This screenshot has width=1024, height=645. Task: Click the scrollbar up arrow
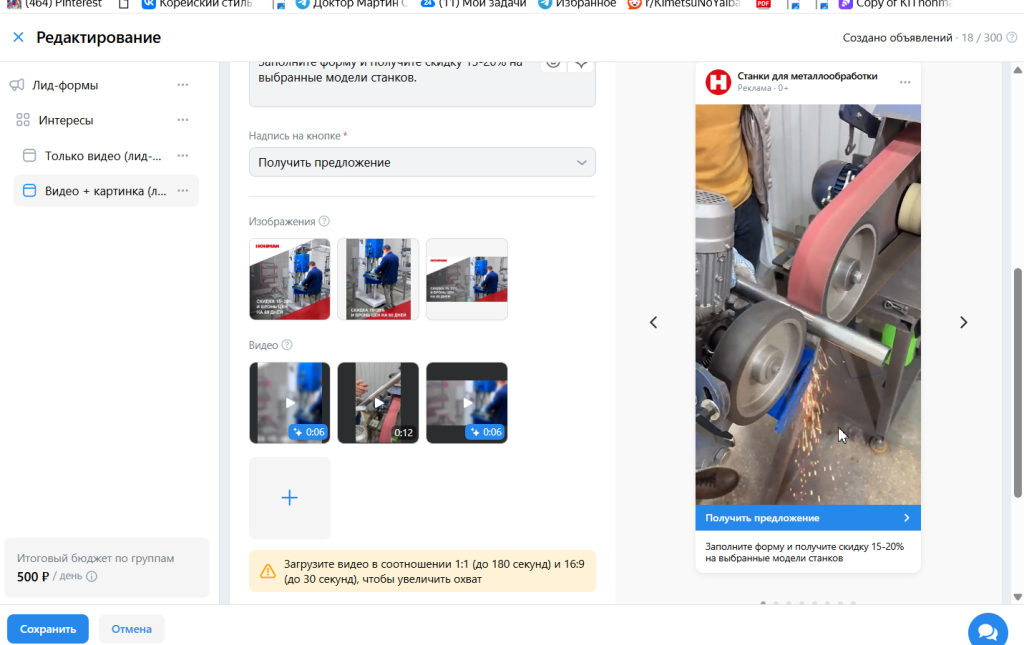tap(1017, 70)
